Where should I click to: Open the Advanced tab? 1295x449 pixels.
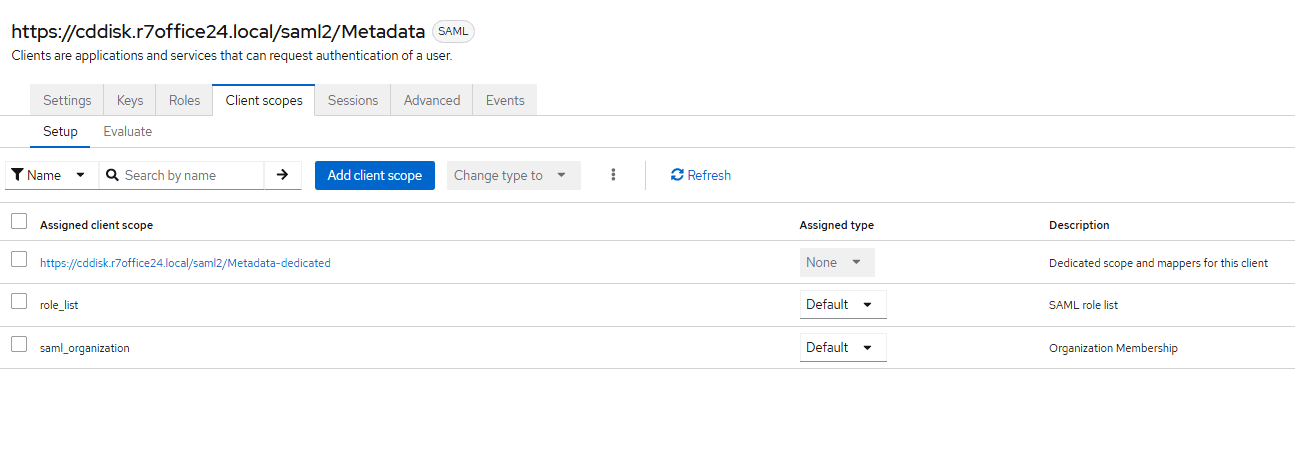tap(432, 100)
